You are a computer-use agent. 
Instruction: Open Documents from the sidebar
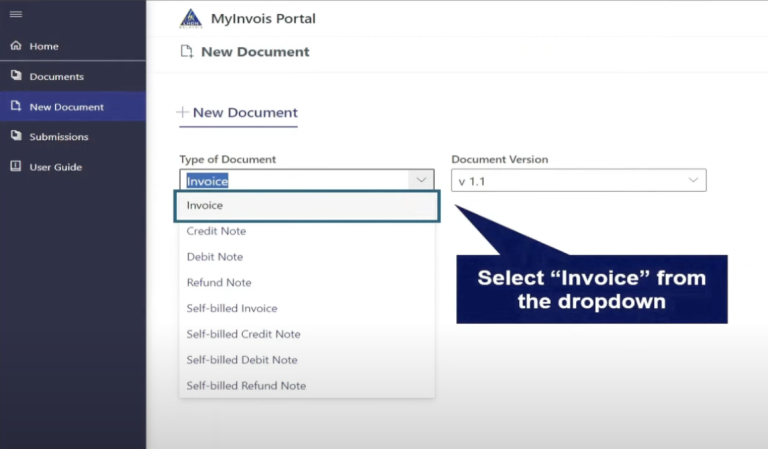73,76
